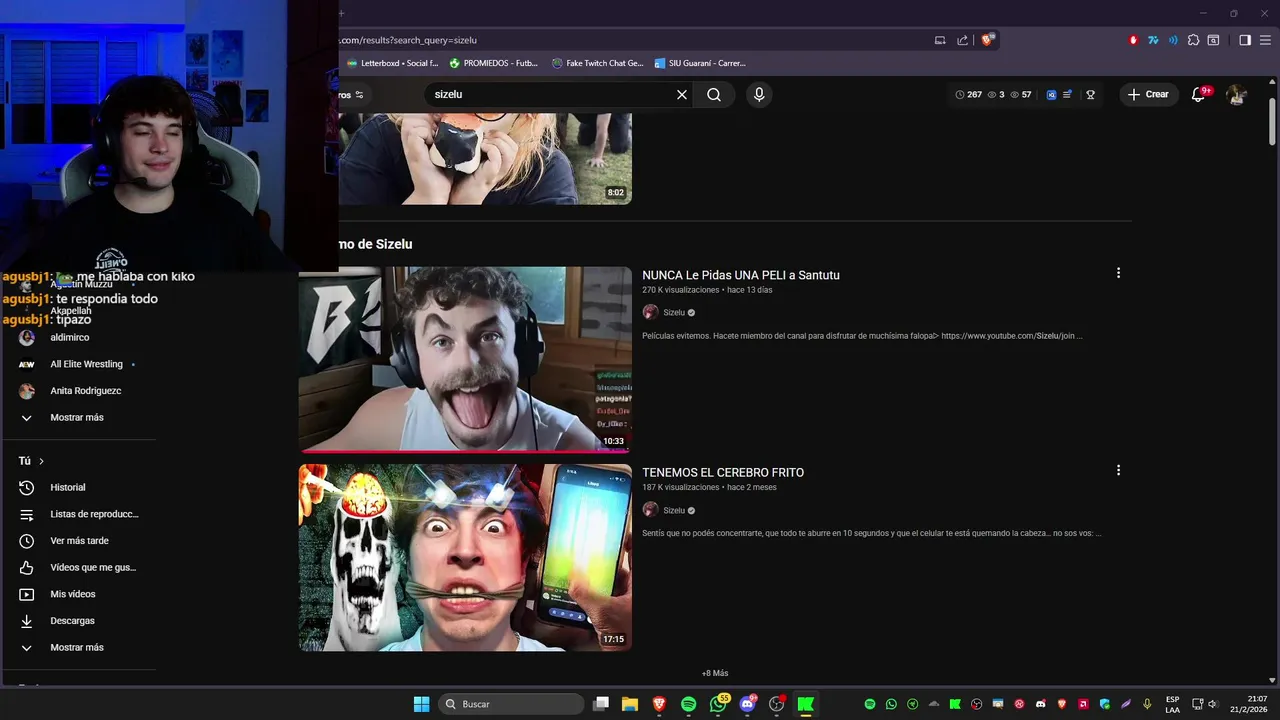Open the 8:02 video thumbnail at top
Image resolution: width=1280 pixels, height=720 pixels.
[484, 159]
